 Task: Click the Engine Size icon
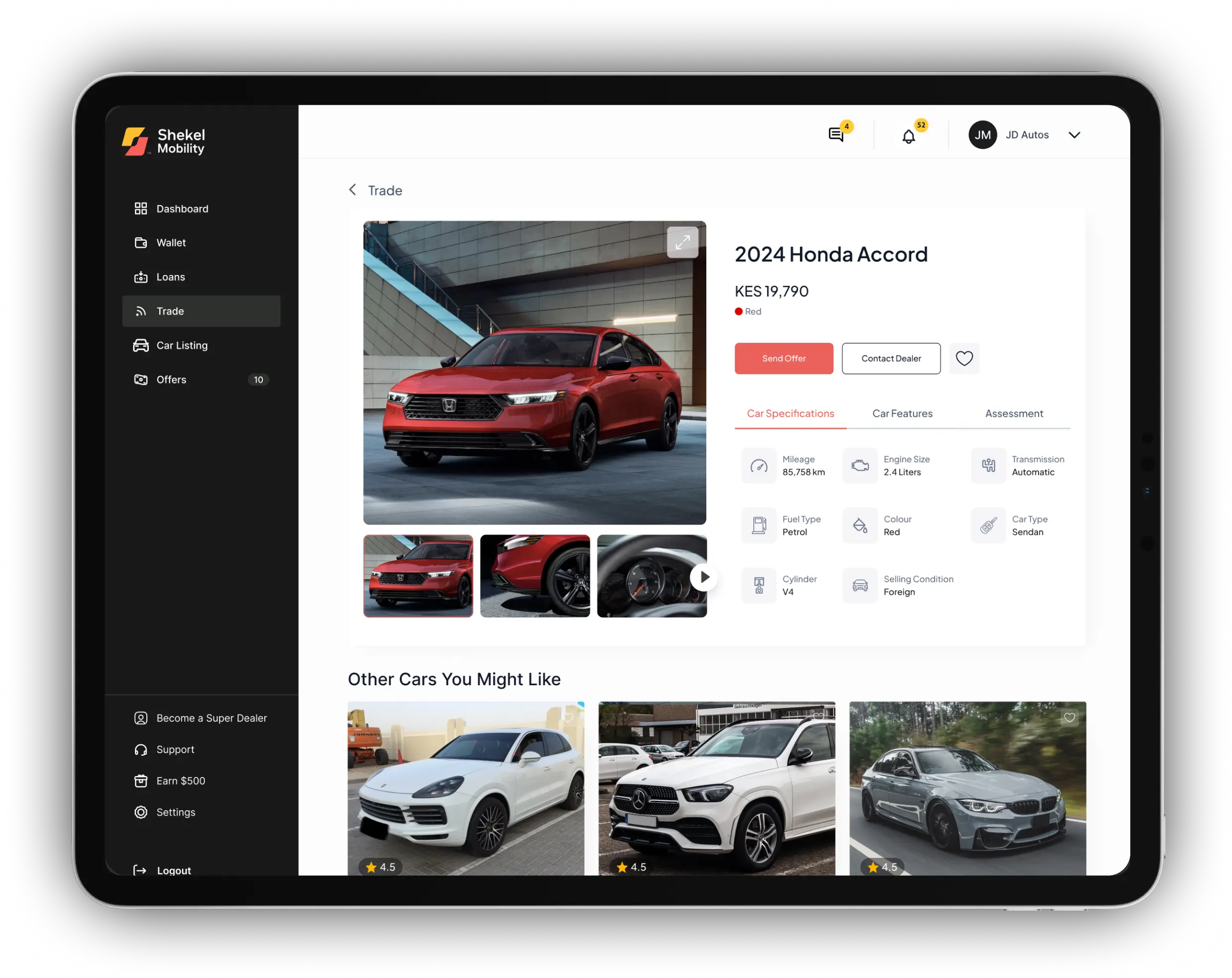tap(860, 466)
